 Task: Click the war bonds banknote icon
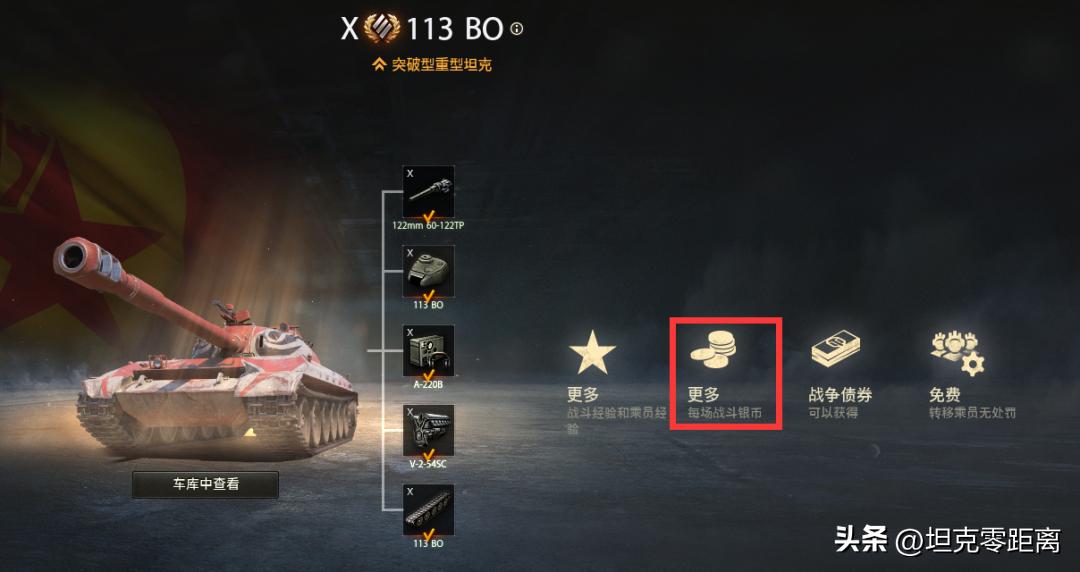click(x=835, y=349)
